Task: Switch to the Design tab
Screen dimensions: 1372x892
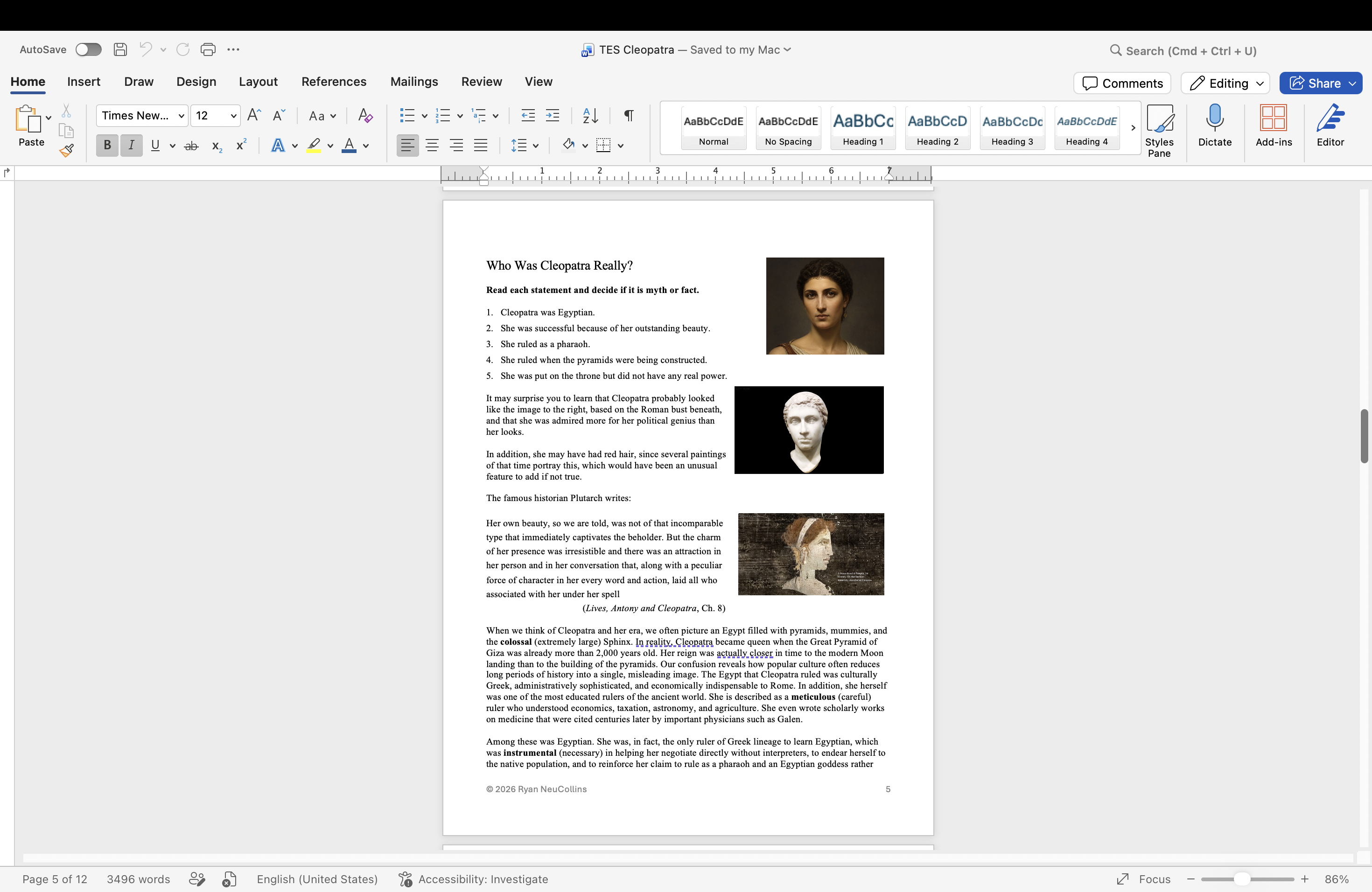Action: point(196,82)
